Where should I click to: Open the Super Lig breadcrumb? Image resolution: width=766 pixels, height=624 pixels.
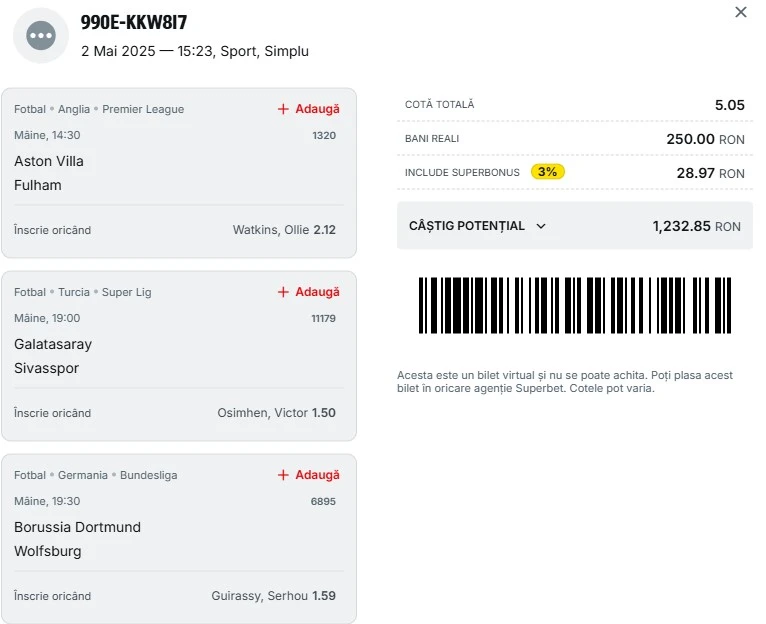click(x=127, y=292)
